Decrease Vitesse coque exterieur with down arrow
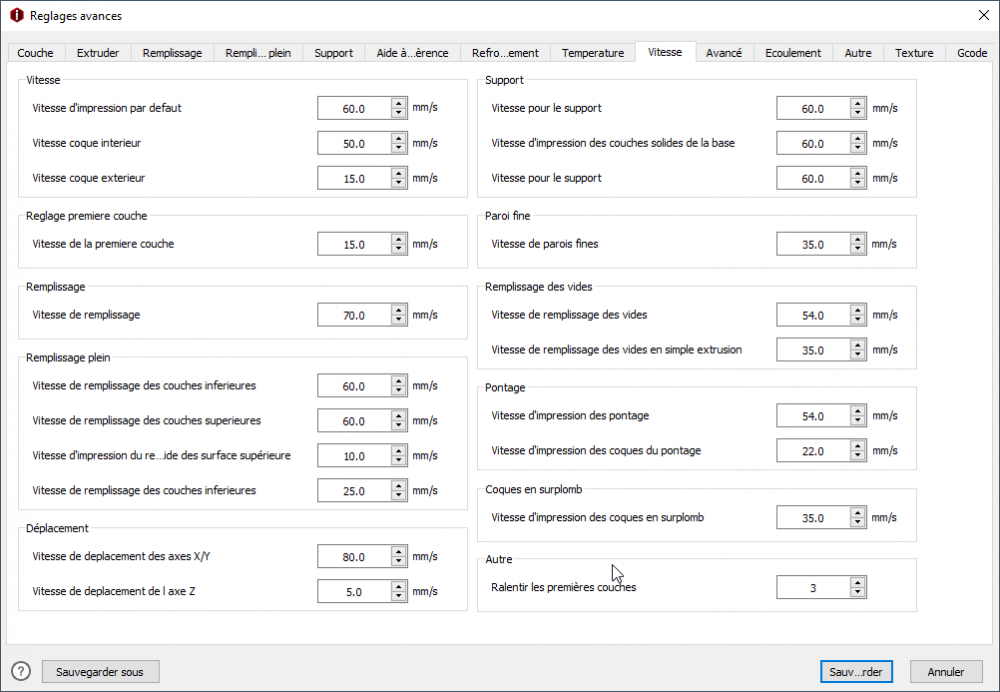This screenshot has width=1000, height=692. click(399, 183)
